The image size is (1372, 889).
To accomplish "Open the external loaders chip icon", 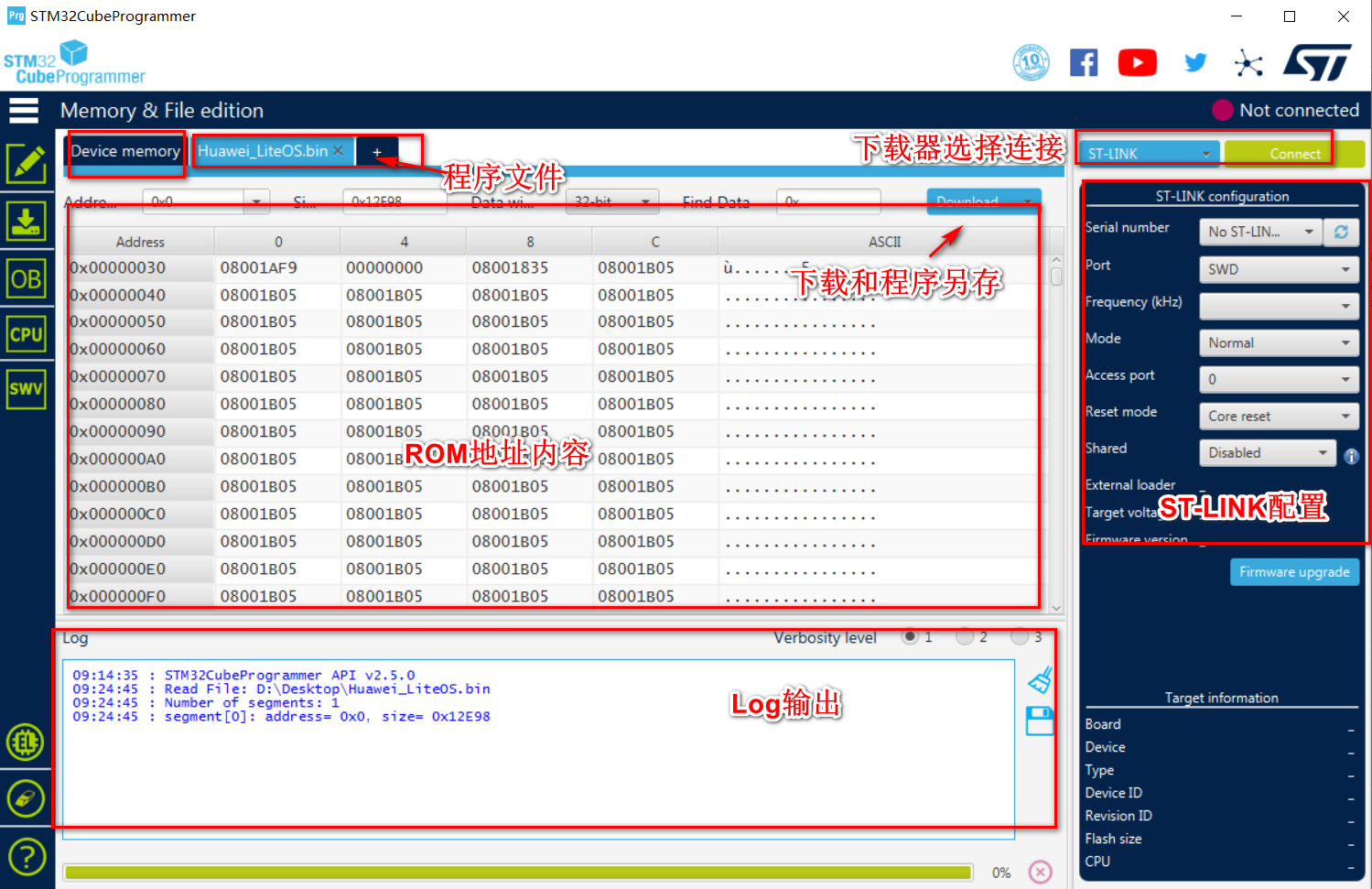I will (26, 743).
